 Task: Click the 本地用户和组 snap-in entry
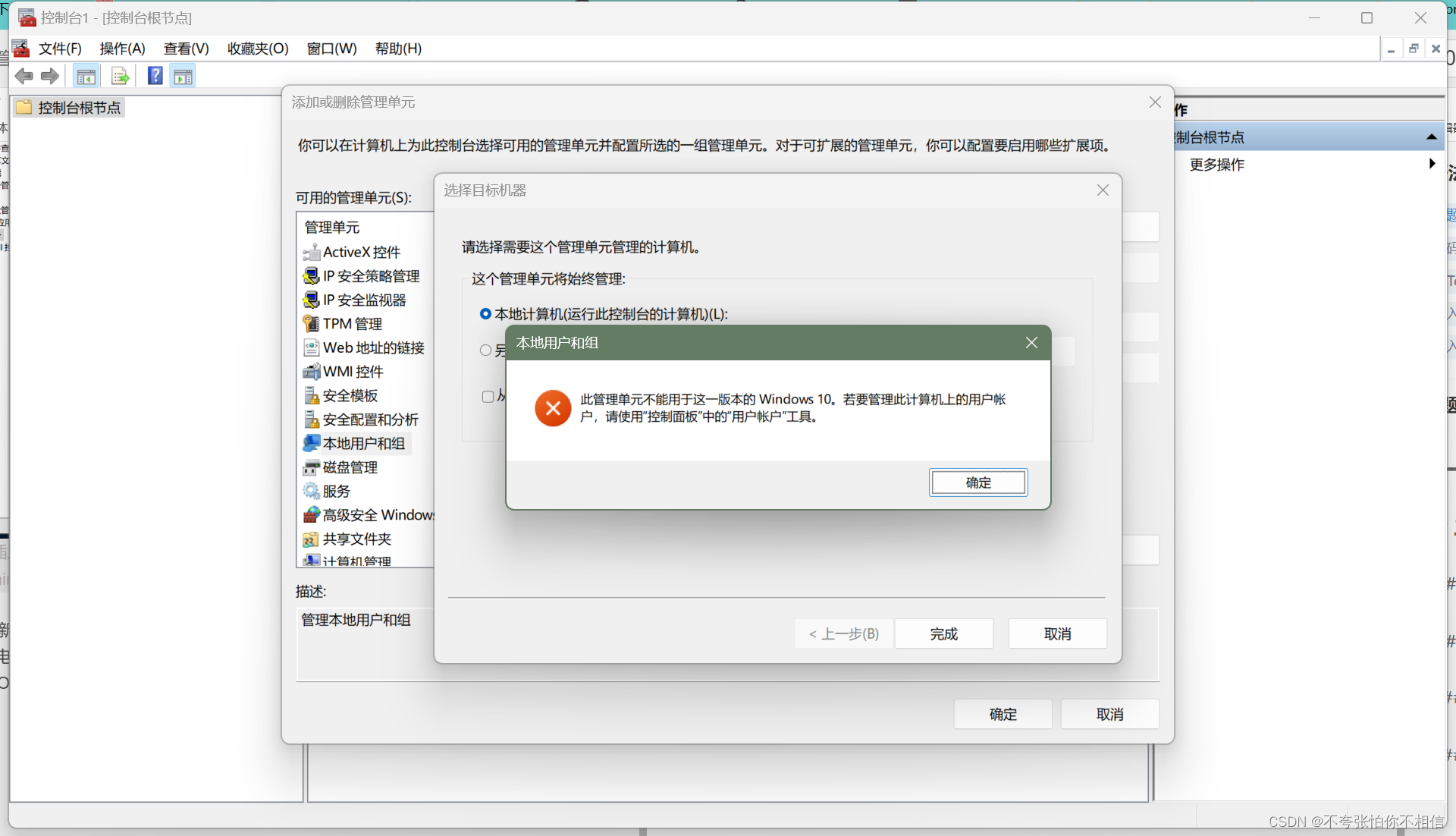point(363,443)
